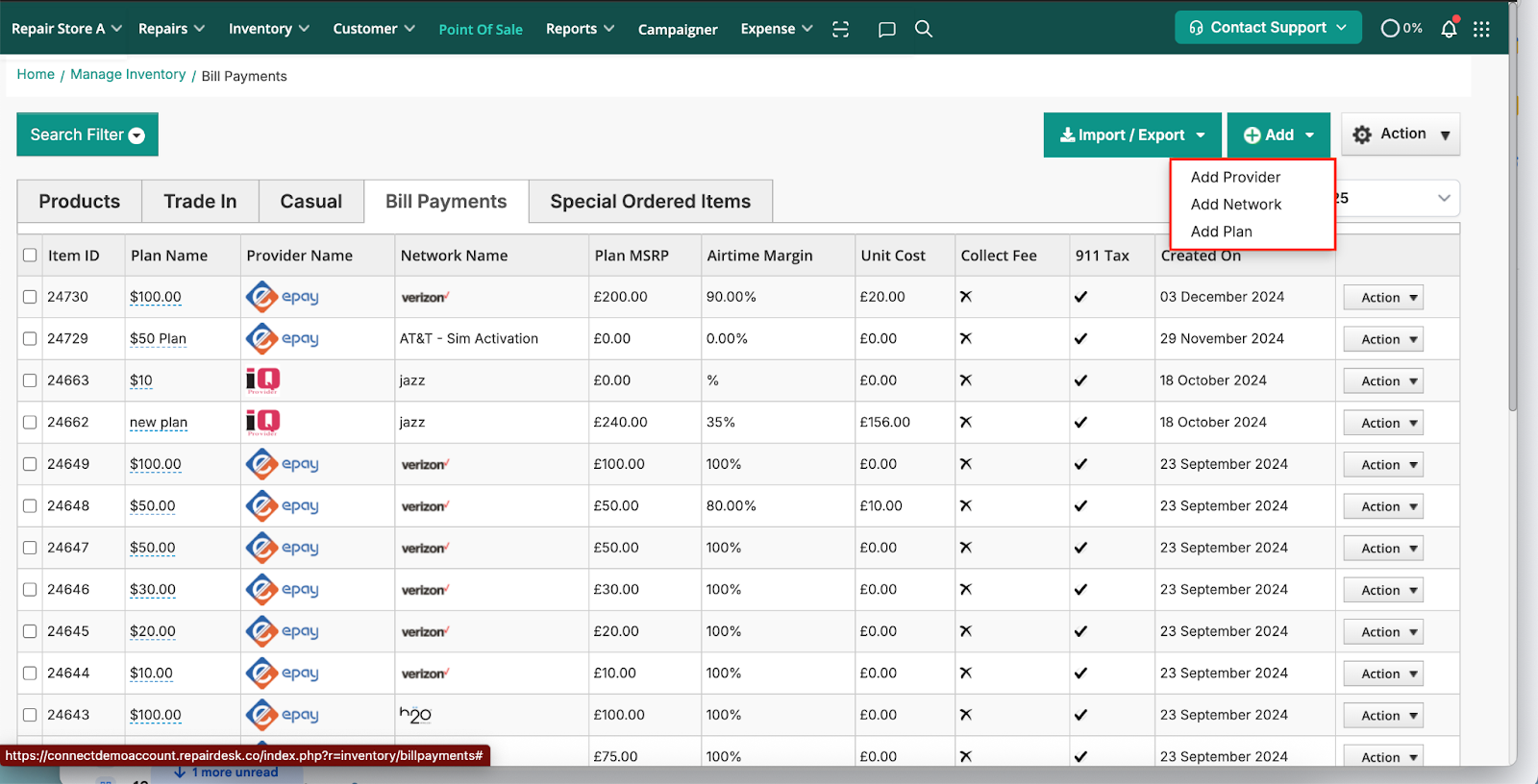
Task: Click Collect Fee cross in row 24644
Action: (966, 674)
